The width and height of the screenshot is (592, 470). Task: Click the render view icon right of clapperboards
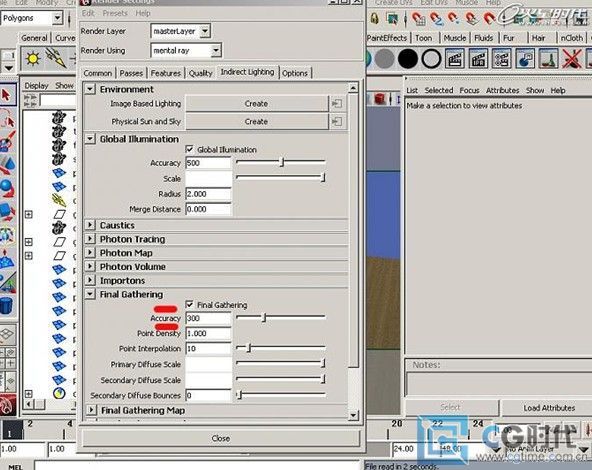525,59
